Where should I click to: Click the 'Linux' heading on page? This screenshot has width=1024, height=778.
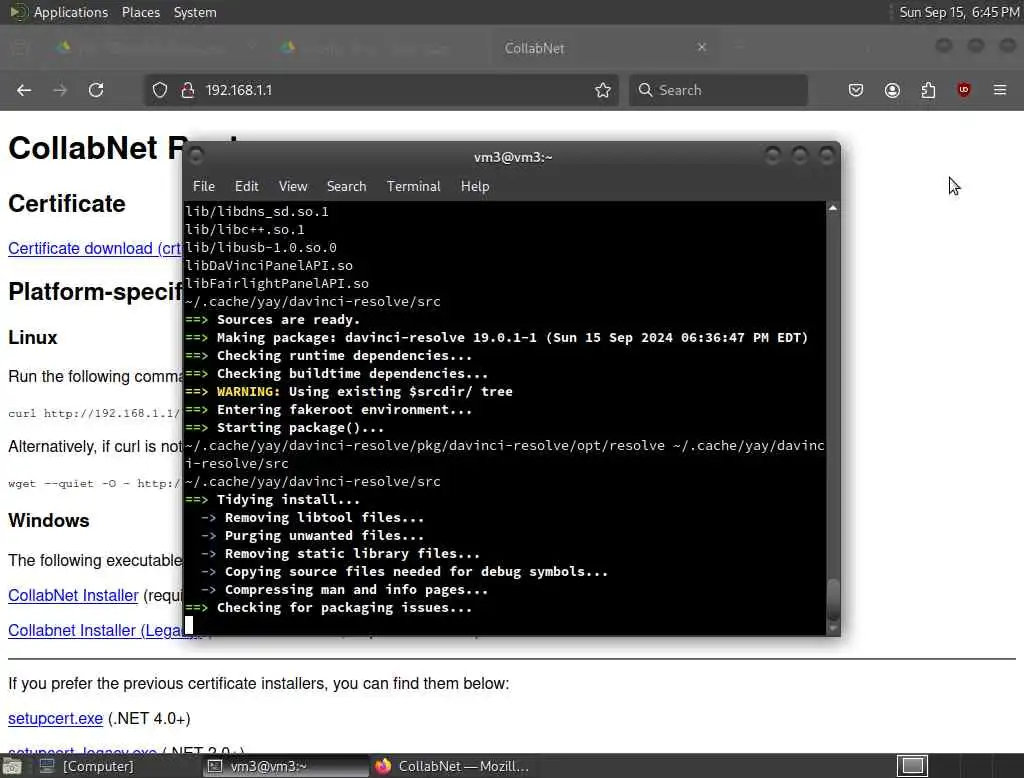click(33, 338)
